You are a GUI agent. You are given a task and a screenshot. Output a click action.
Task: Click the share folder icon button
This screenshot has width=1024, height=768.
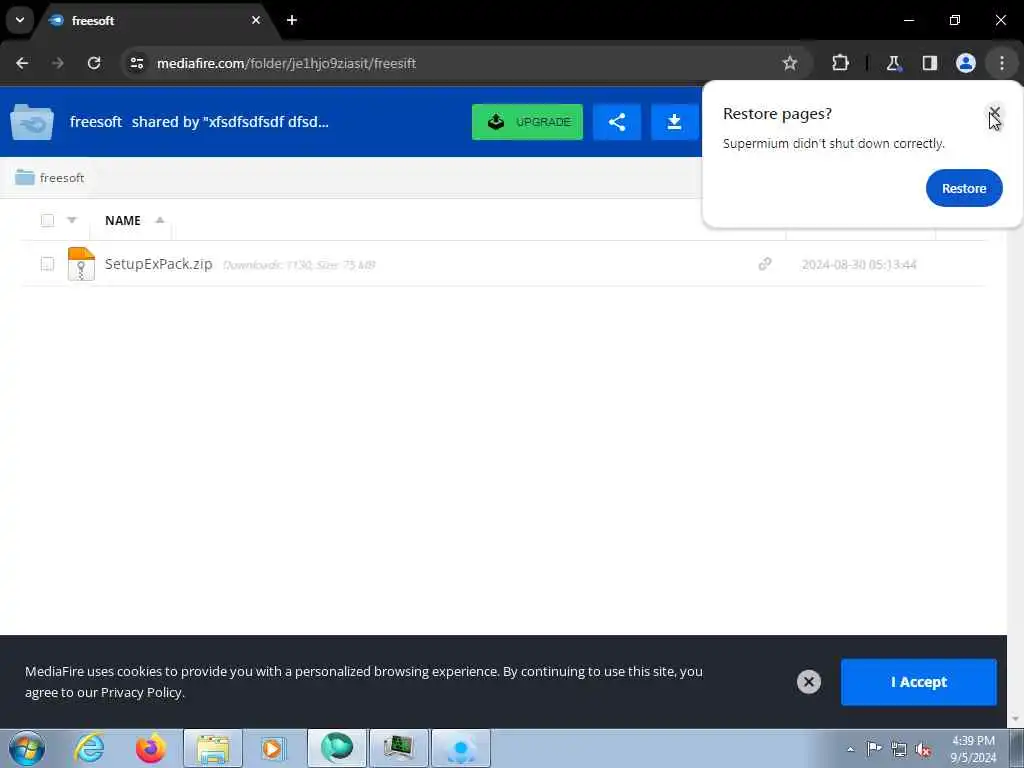coord(616,122)
